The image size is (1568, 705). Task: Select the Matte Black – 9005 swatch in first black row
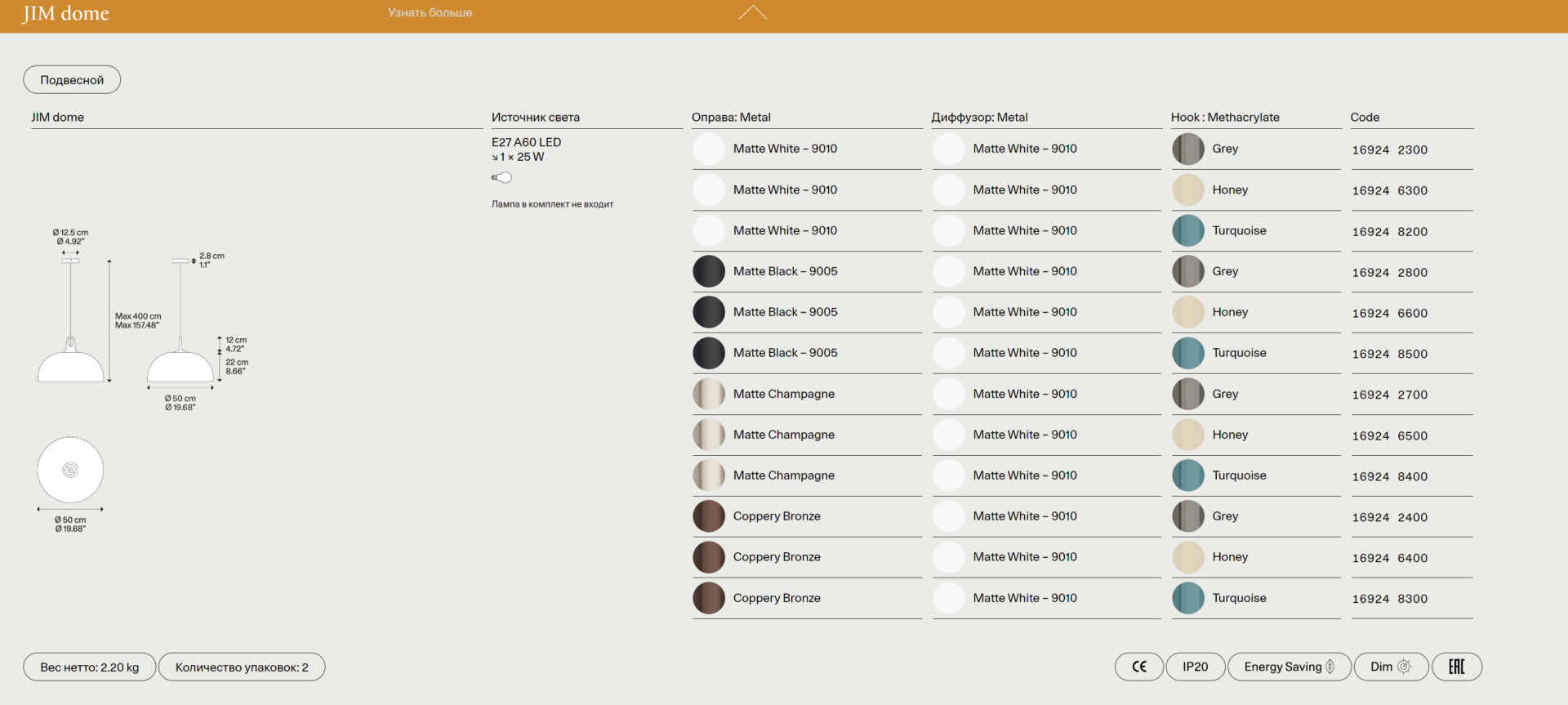(709, 271)
